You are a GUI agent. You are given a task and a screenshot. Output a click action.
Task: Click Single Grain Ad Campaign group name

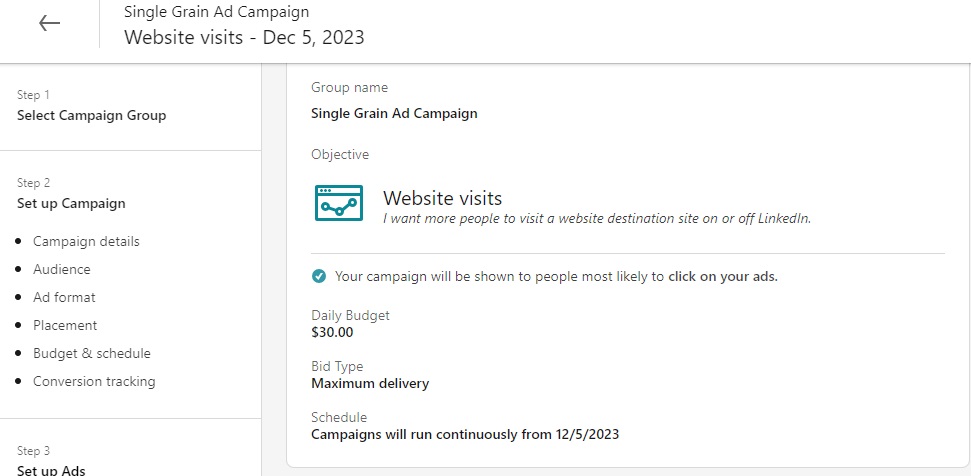pos(394,113)
